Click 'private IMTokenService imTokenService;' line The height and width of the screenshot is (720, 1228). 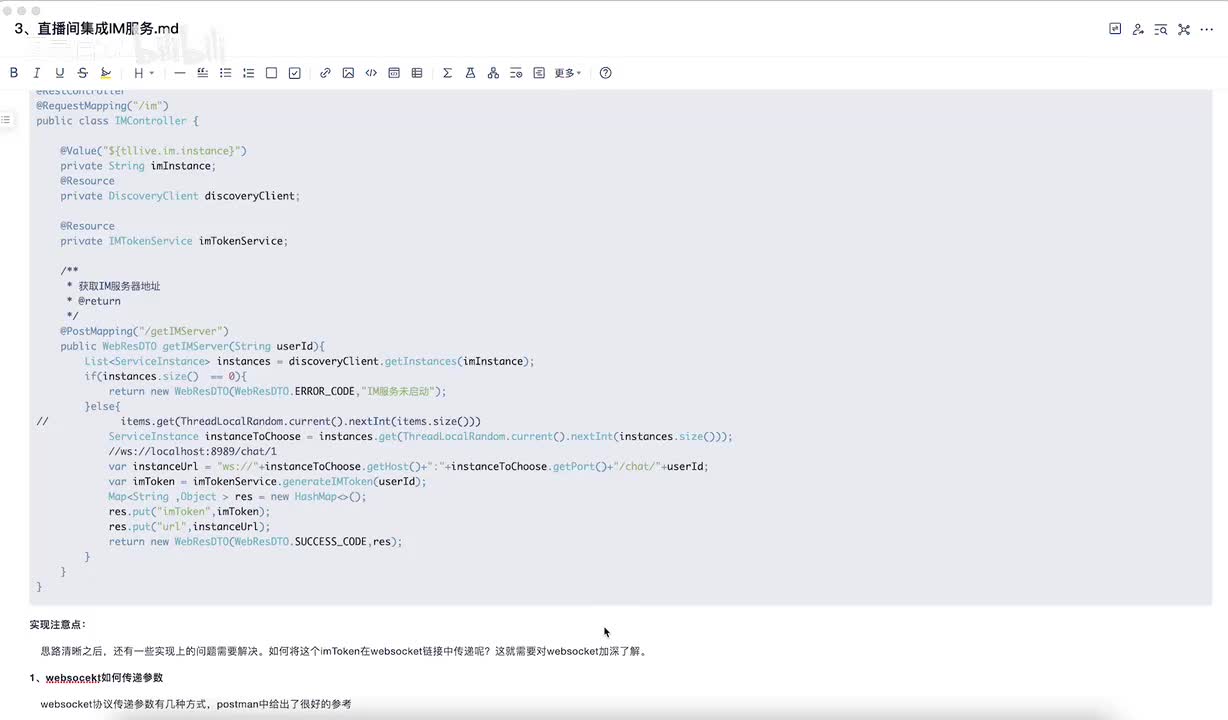174,241
